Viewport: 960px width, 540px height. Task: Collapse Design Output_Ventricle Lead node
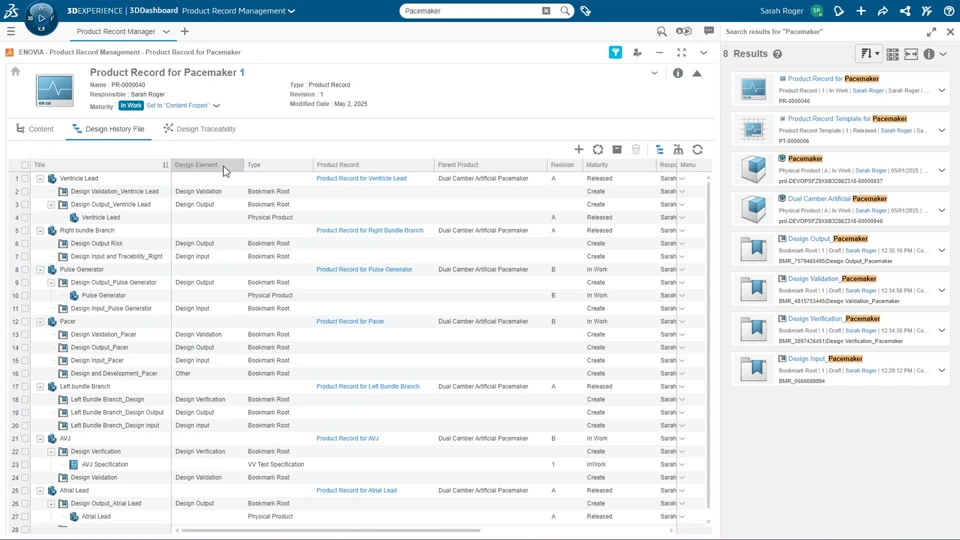51,204
